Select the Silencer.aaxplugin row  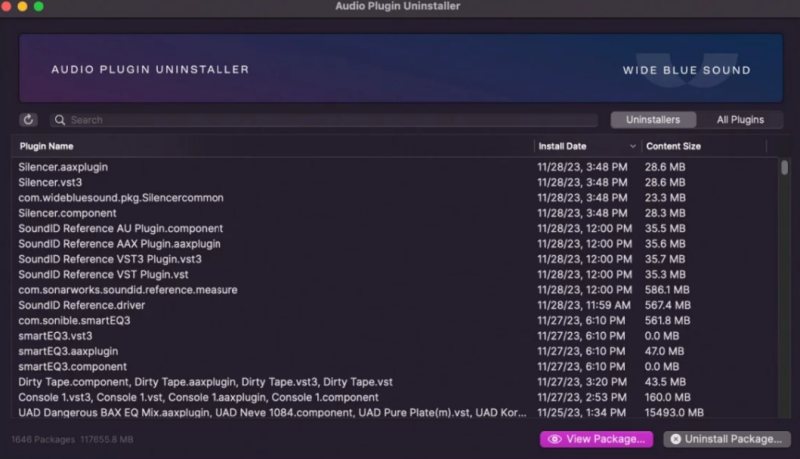[395, 167]
